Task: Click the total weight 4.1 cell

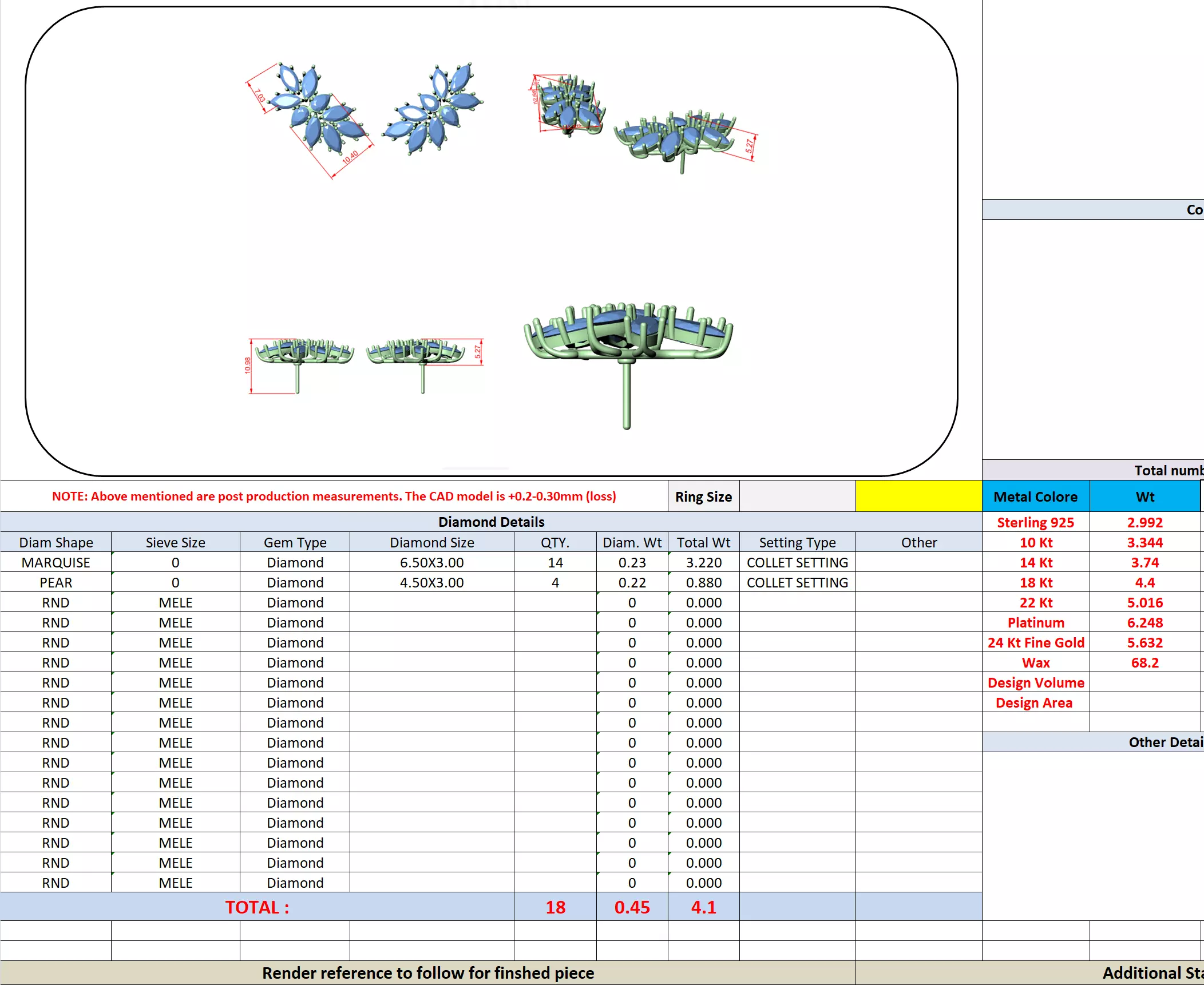Action: pyautogui.click(x=703, y=907)
